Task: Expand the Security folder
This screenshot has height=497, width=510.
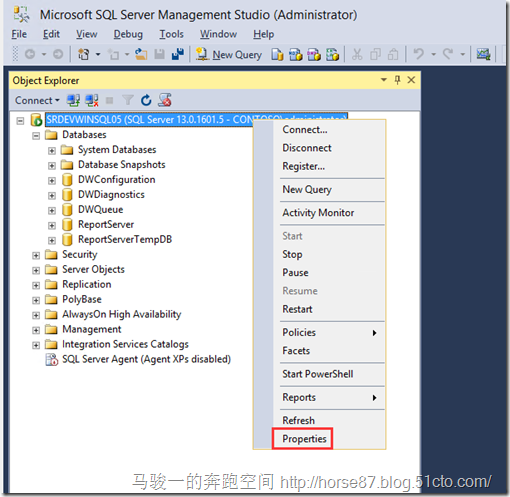Action: point(36,256)
